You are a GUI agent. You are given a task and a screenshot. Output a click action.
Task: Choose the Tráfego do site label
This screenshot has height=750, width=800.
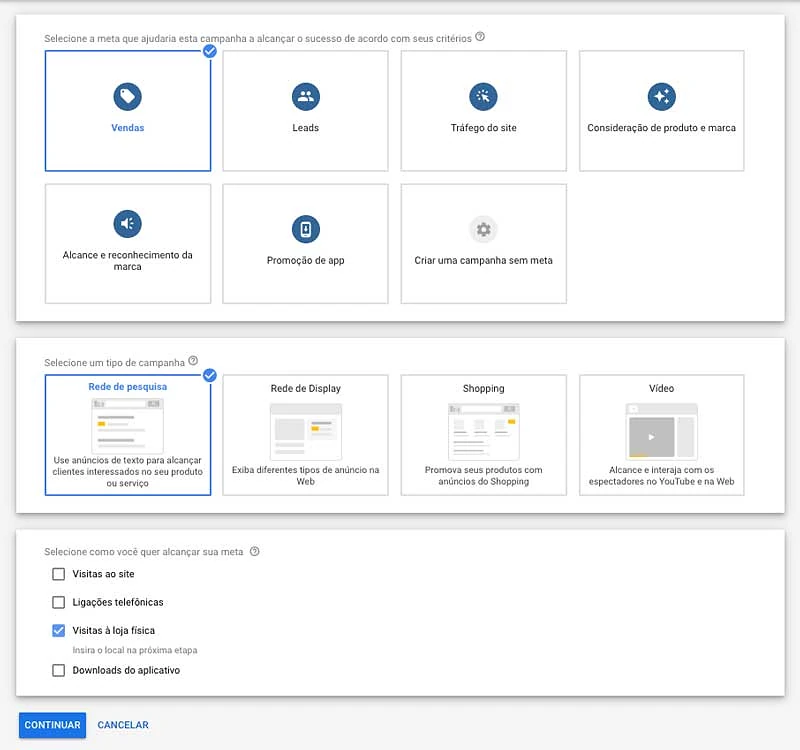(483, 128)
